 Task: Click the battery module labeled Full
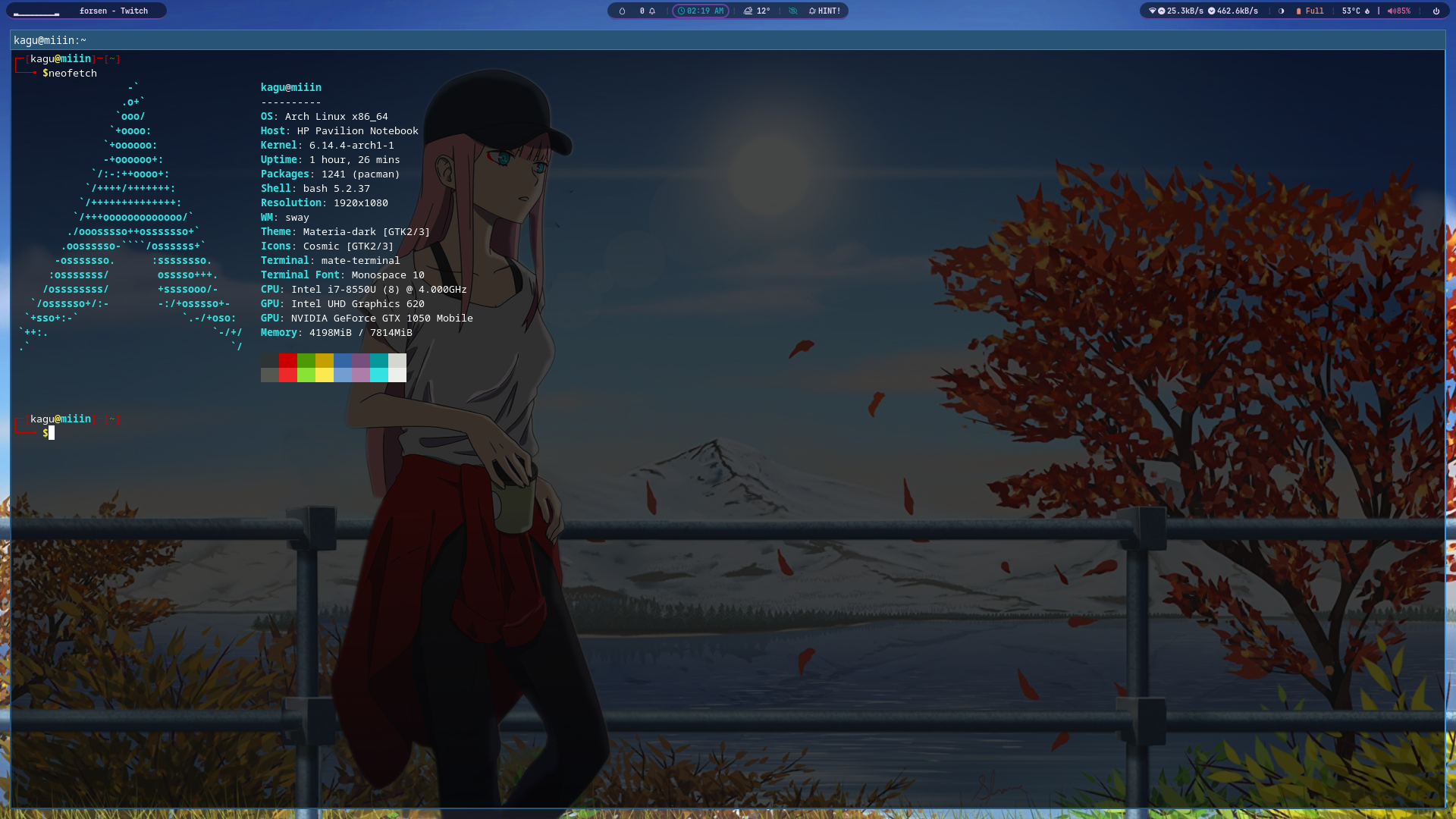[x=1310, y=11]
